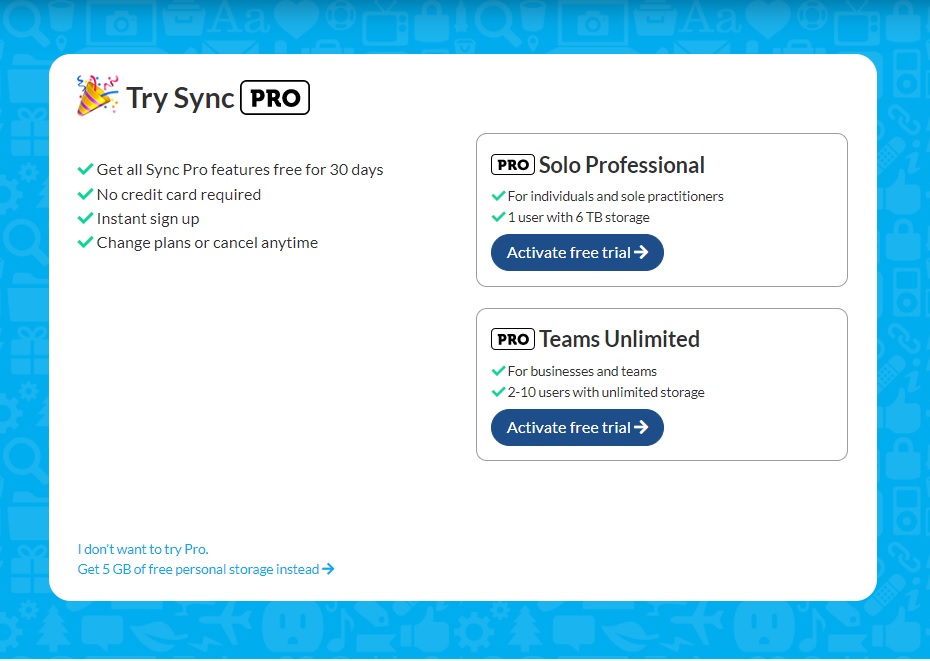
Task: Click the 'Try Sync' heading text
Action: (x=180, y=98)
